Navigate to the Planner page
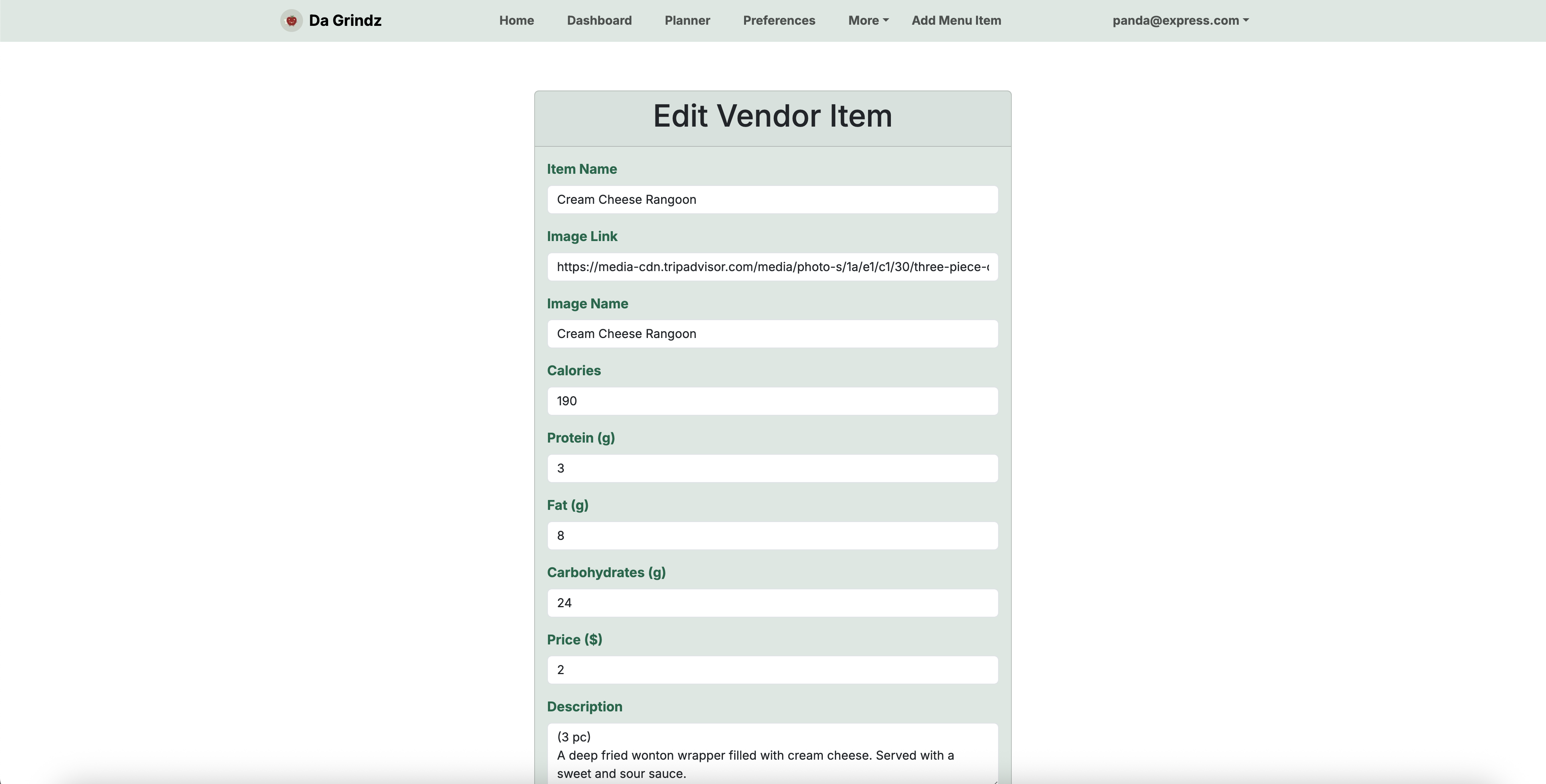Viewport: 1546px width, 784px height. pyautogui.click(x=687, y=21)
